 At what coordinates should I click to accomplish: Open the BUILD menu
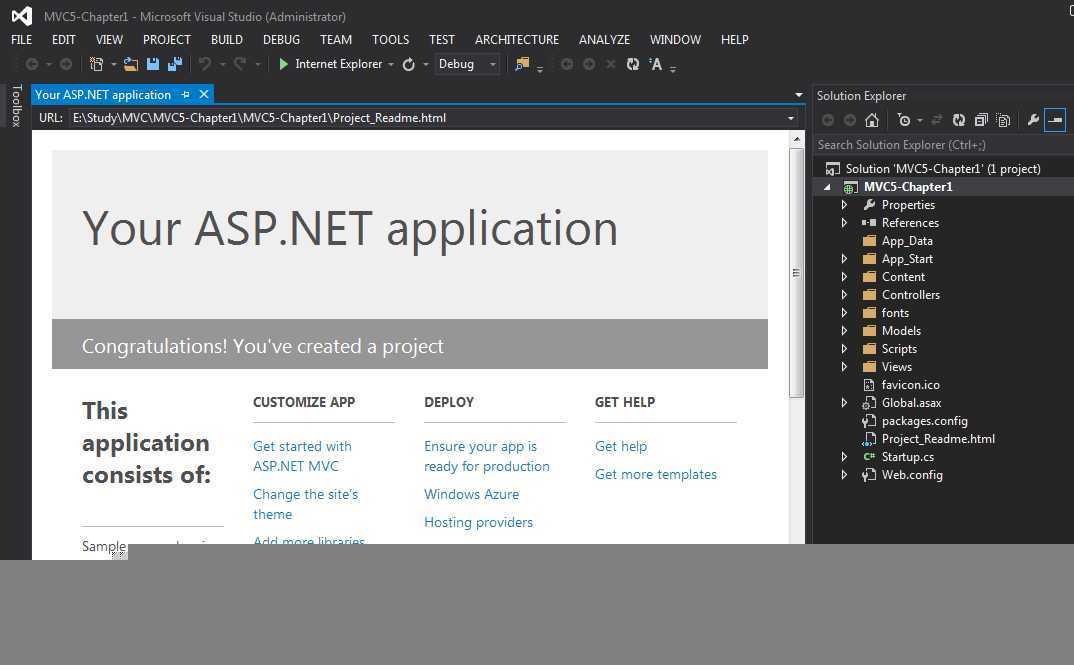(x=227, y=40)
